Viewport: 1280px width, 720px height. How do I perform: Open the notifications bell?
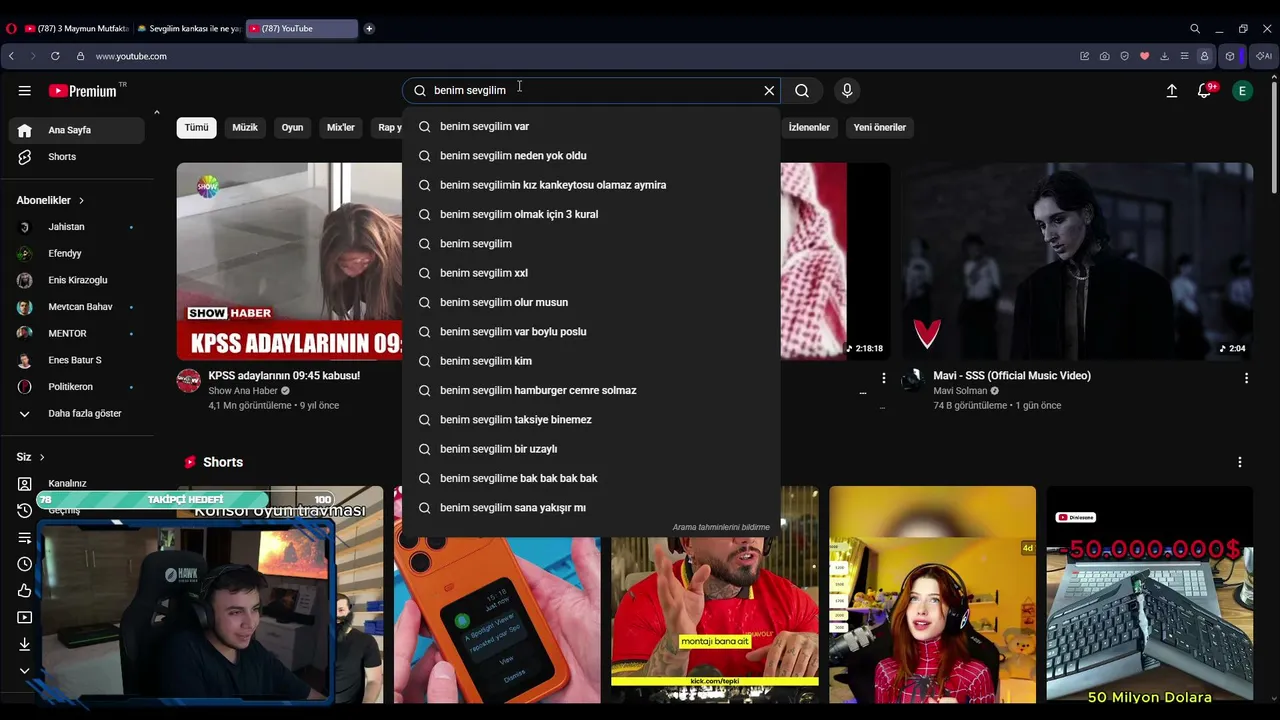click(1205, 91)
